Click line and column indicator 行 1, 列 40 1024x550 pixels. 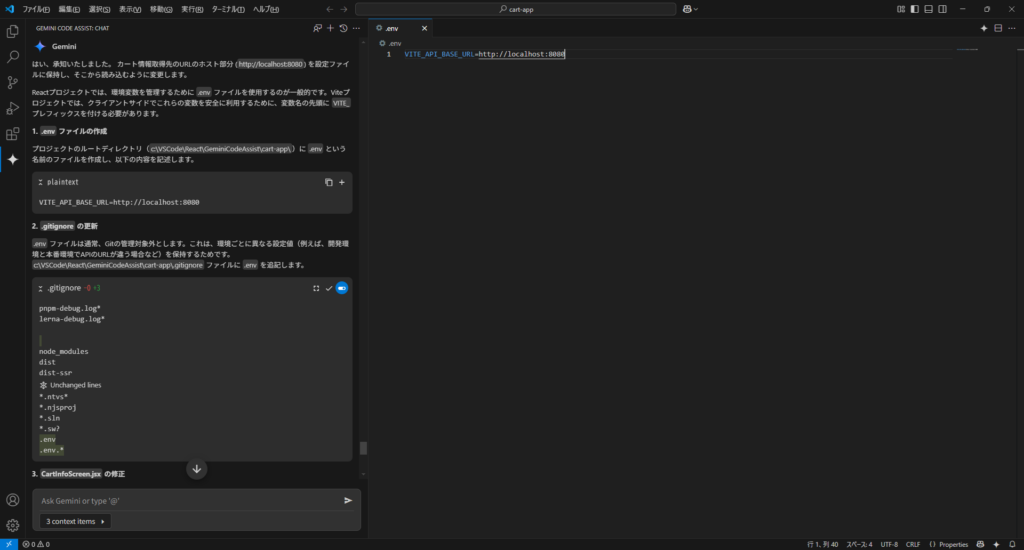coord(822,544)
